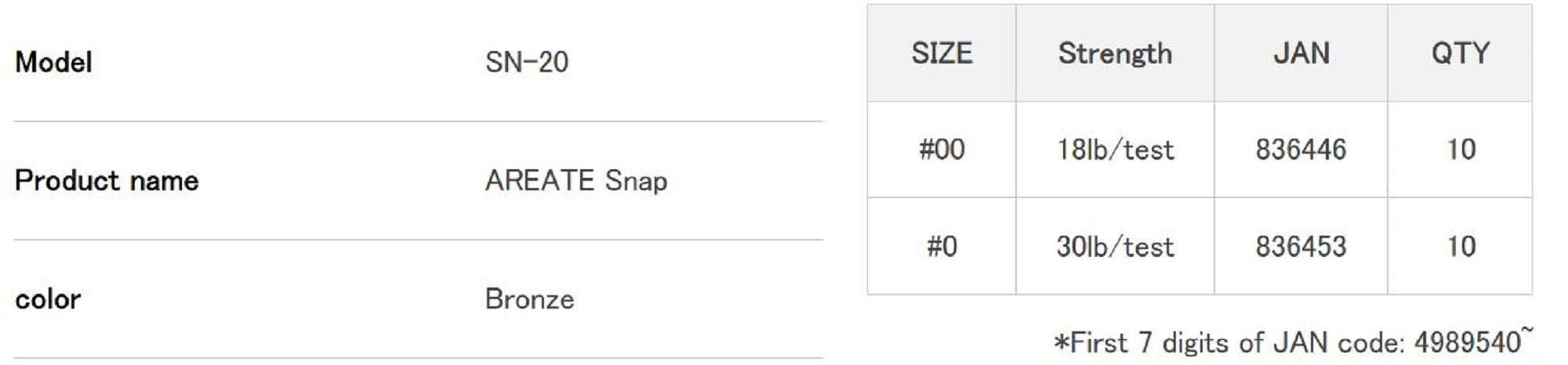
Task: Select JAN number 836453
Action: click(1301, 246)
